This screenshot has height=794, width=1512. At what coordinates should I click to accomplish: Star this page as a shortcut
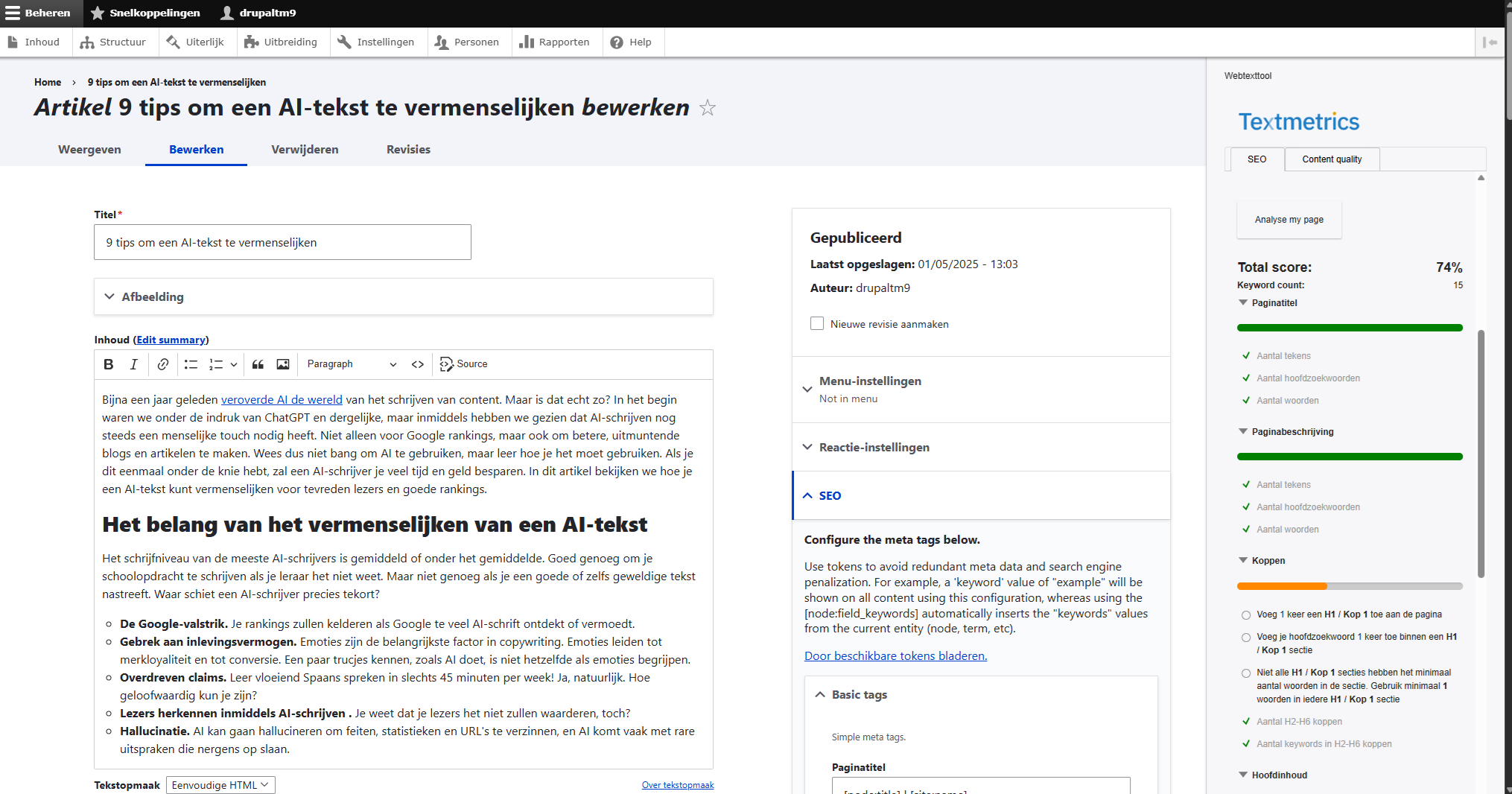pyautogui.click(x=708, y=108)
